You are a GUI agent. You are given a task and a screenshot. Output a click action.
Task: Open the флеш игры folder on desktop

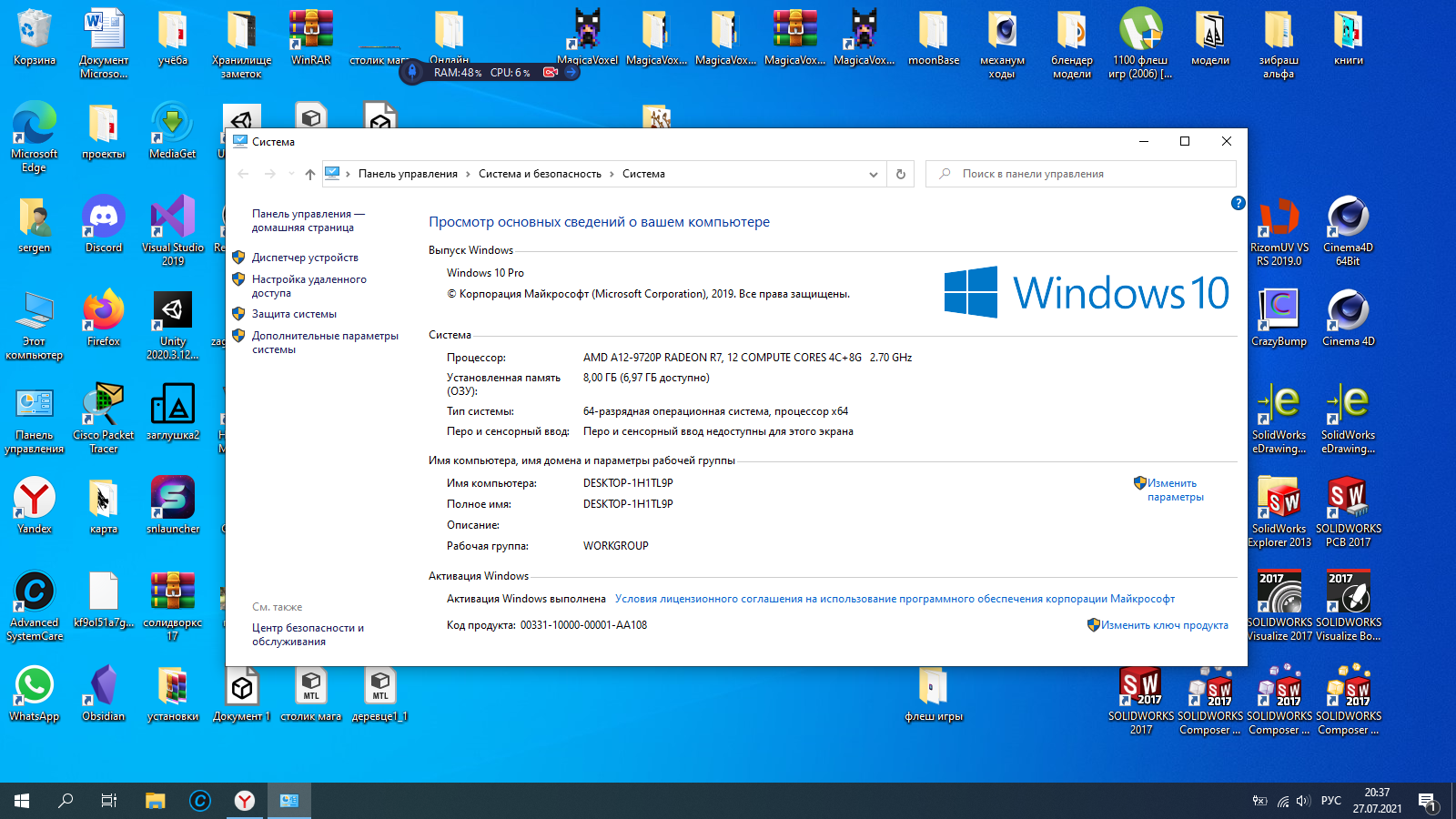[x=933, y=693]
